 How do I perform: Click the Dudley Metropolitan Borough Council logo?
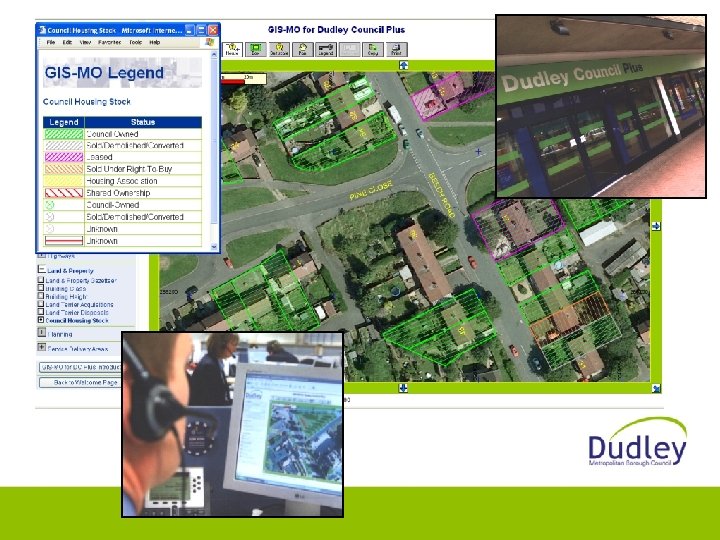click(x=638, y=442)
